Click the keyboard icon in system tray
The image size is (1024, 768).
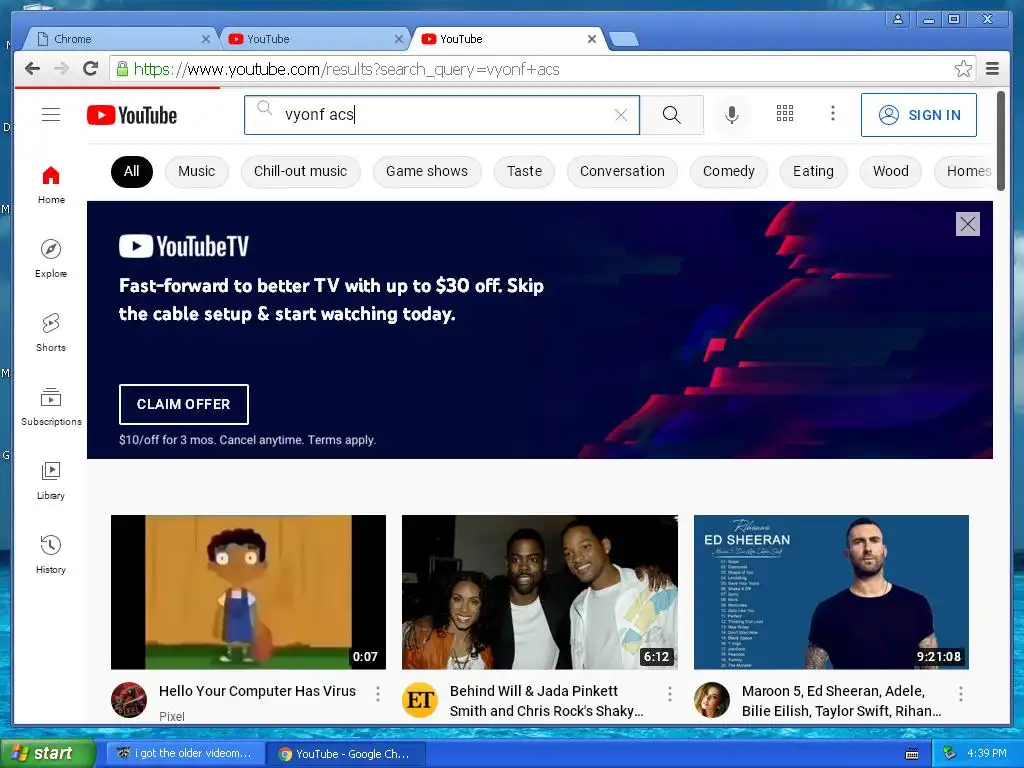pos(912,754)
